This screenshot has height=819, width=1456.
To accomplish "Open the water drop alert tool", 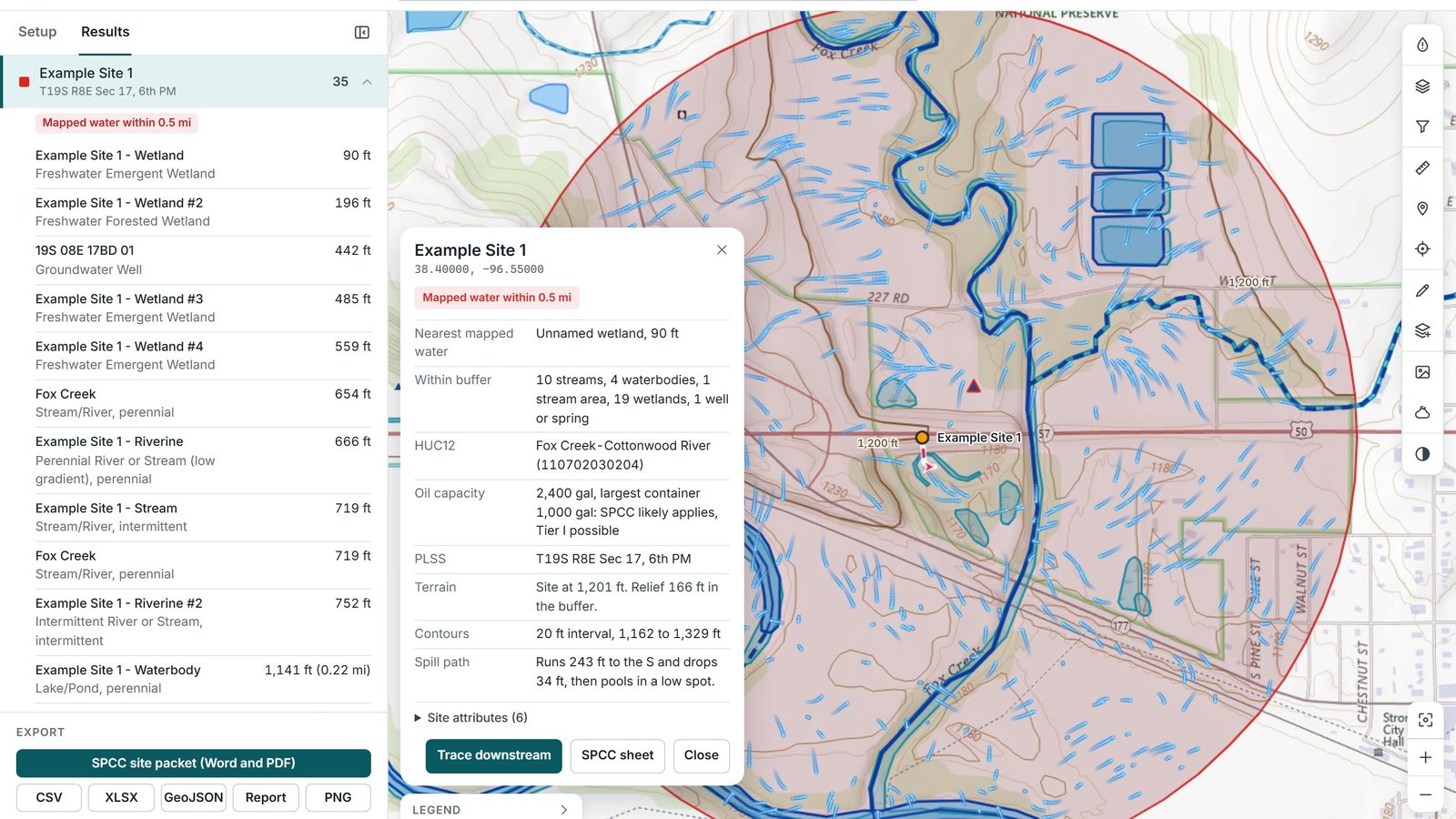I will (1422, 45).
